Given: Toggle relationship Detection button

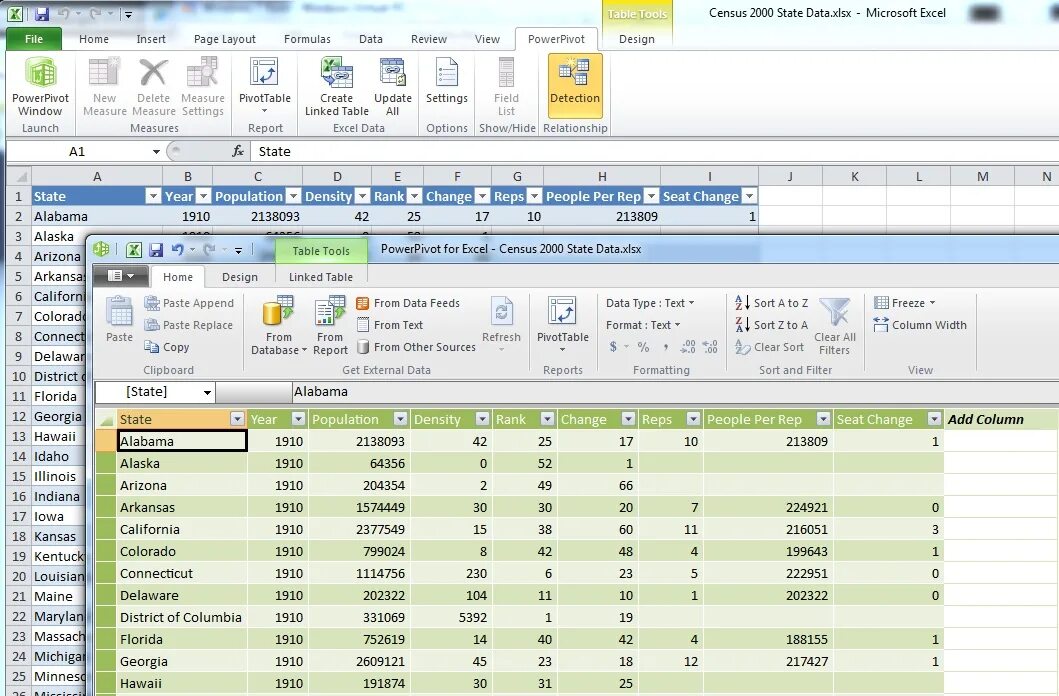Looking at the screenshot, I should coord(575,86).
